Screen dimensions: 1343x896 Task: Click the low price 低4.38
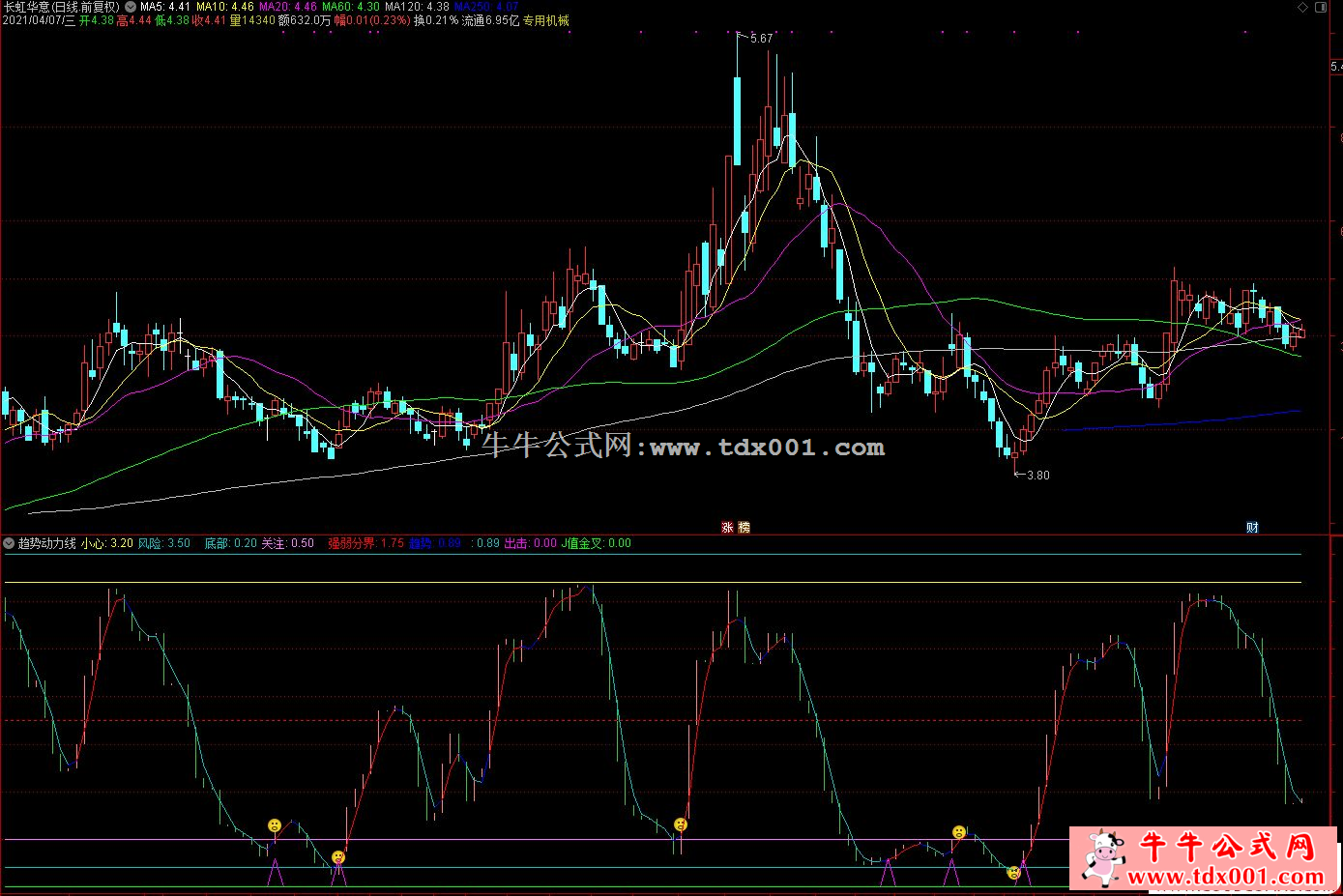[172, 20]
